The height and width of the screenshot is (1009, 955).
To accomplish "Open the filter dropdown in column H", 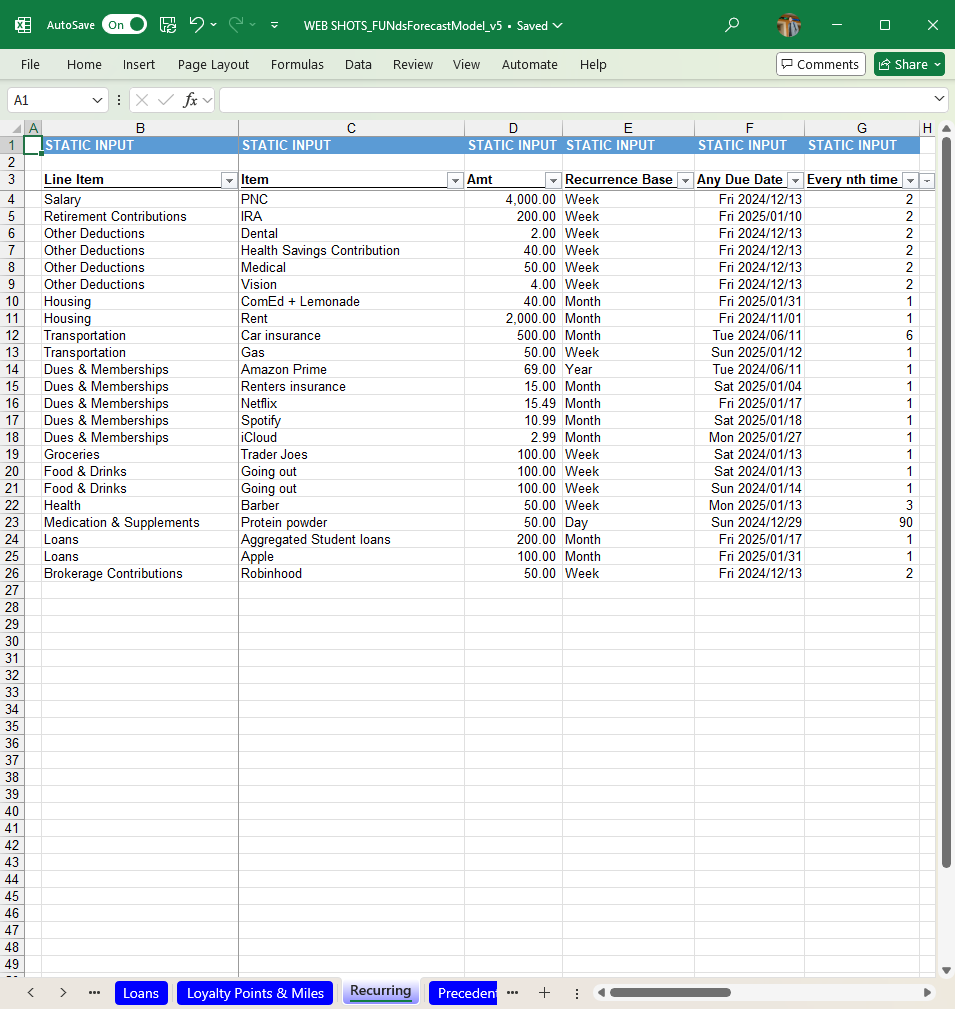I will pyautogui.click(x=927, y=181).
